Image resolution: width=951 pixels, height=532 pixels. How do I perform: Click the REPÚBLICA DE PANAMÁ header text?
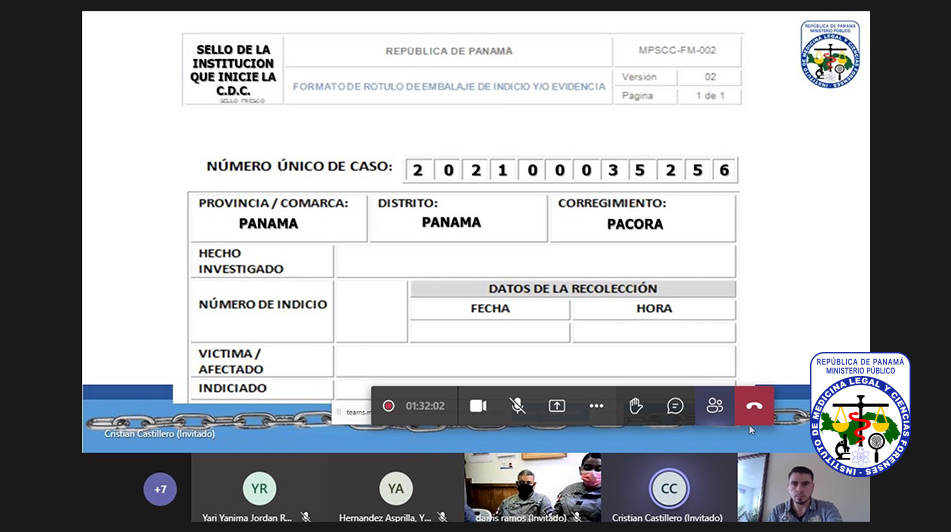[x=449, y=51]
